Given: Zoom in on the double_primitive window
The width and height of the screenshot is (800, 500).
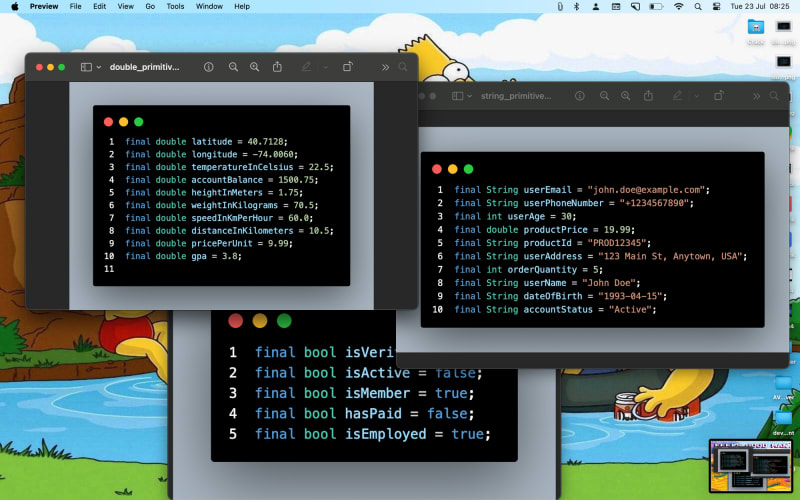Looking at the screenshot, I should (x=254, y=67).
